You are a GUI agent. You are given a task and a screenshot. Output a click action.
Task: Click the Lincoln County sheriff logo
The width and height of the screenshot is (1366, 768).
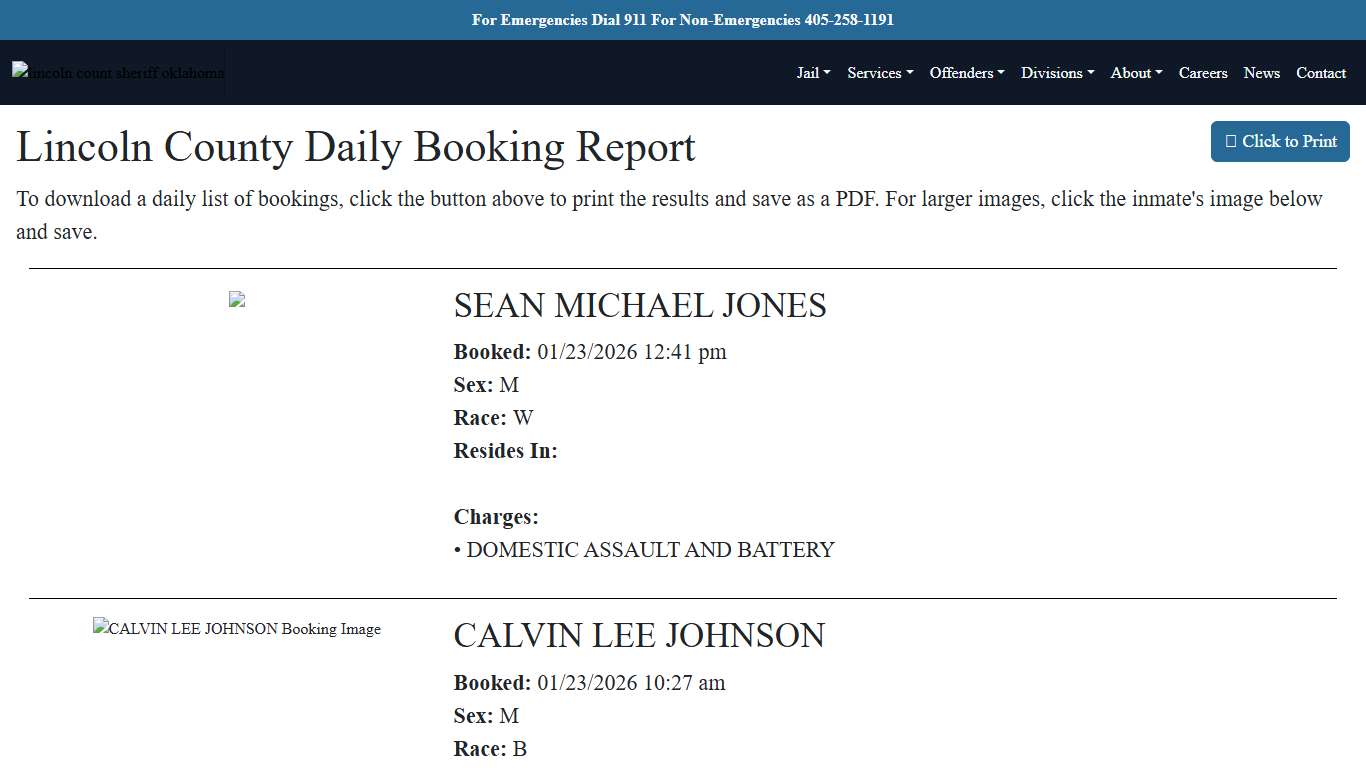[117, 72]
